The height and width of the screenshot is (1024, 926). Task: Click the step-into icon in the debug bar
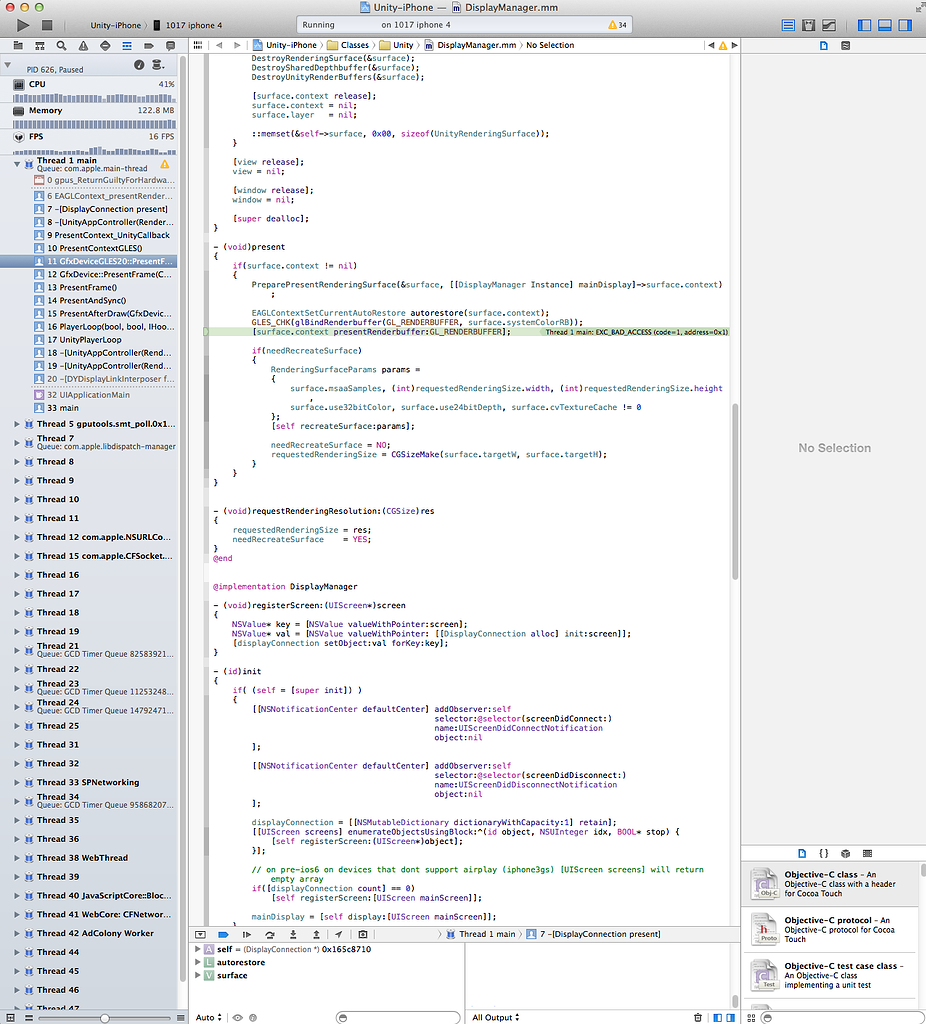pyautogui.click(x=293, y=934)
